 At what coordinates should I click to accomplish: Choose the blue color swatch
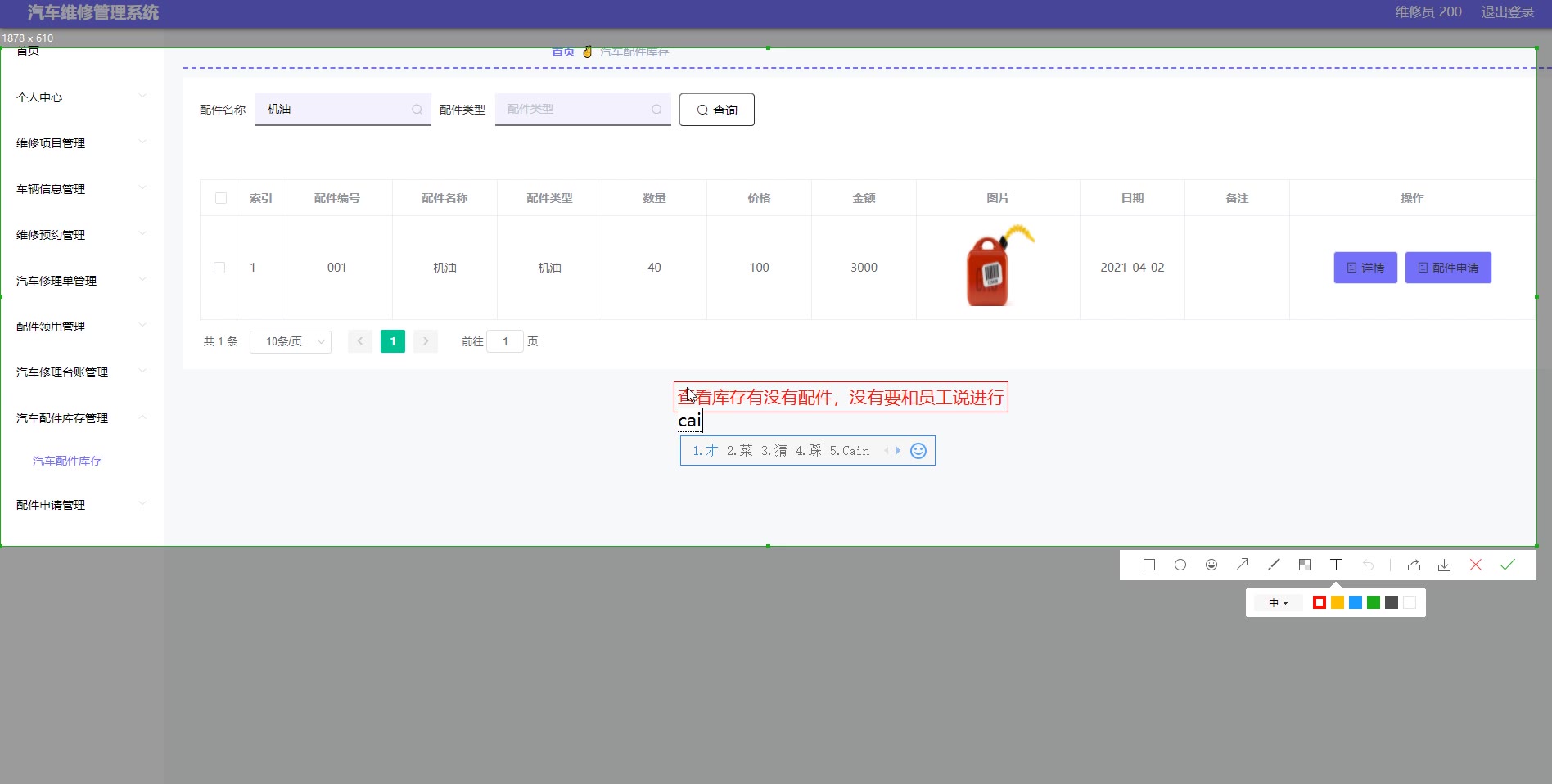[1356, 603]
